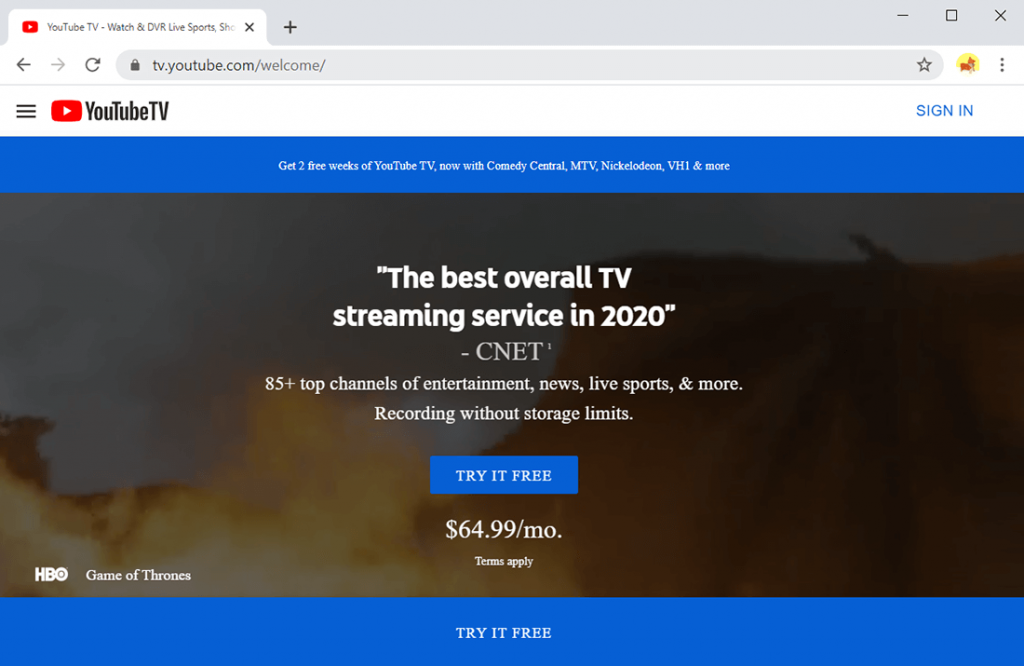Click TRY IT FREE in bottom blue bar

pyautogui.click(x=504, y=633)
